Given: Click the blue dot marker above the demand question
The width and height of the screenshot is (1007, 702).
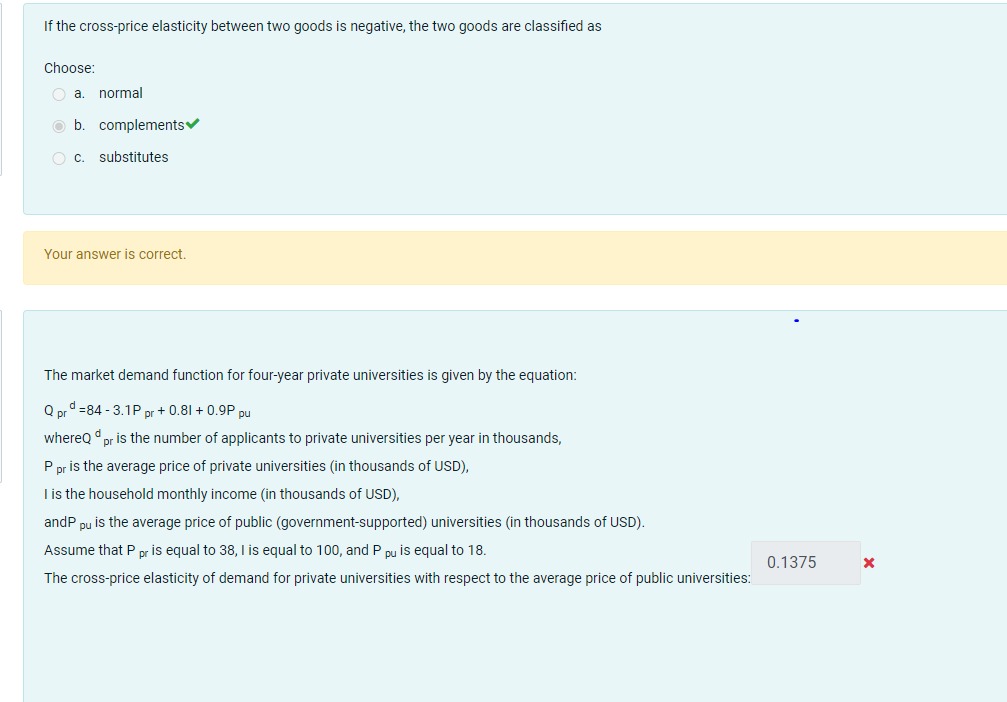Looking at the screenshot, I should pos(796,320).
